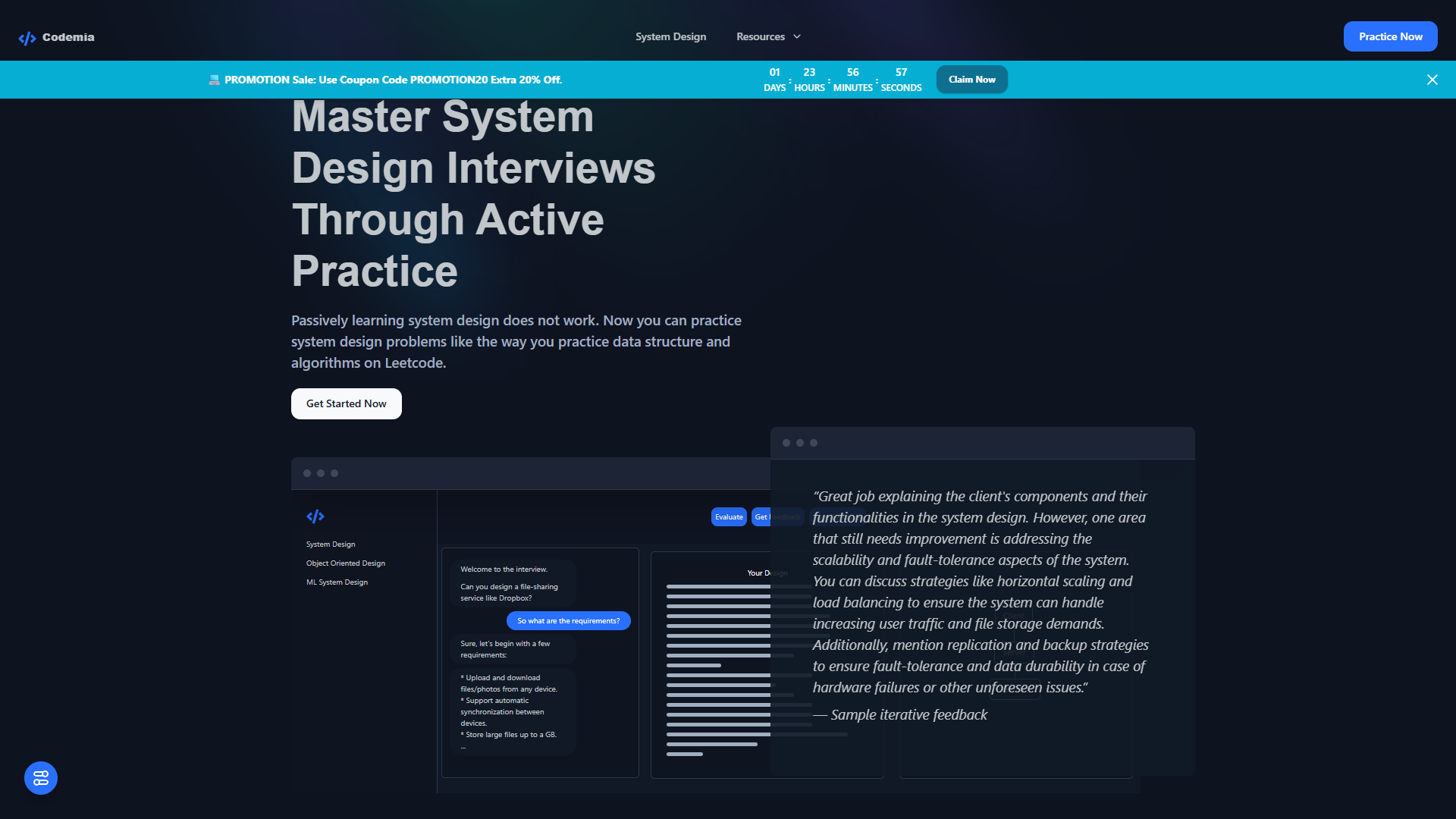Open the Resources menu
This screenshot has width=1456, height=819.
point(768,36)
